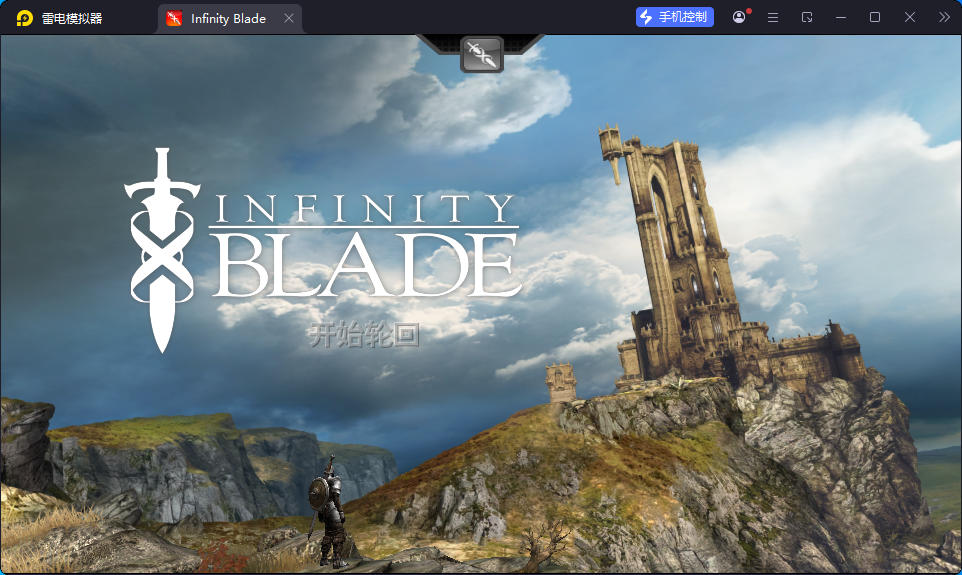Click the Infinity Blade app icon in tab
The height and width of the screenshot is (575, 962).
[174, 18]
